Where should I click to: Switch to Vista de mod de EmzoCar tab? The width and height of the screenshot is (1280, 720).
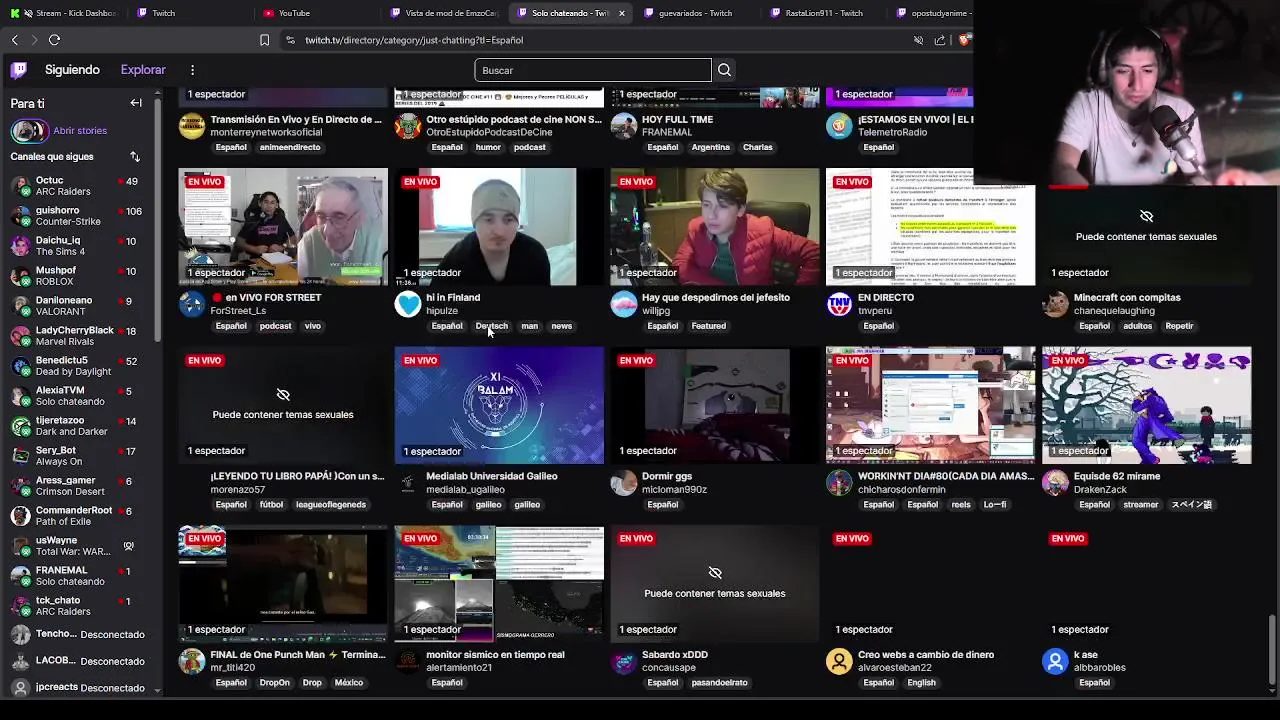click(x=444, y=13)
